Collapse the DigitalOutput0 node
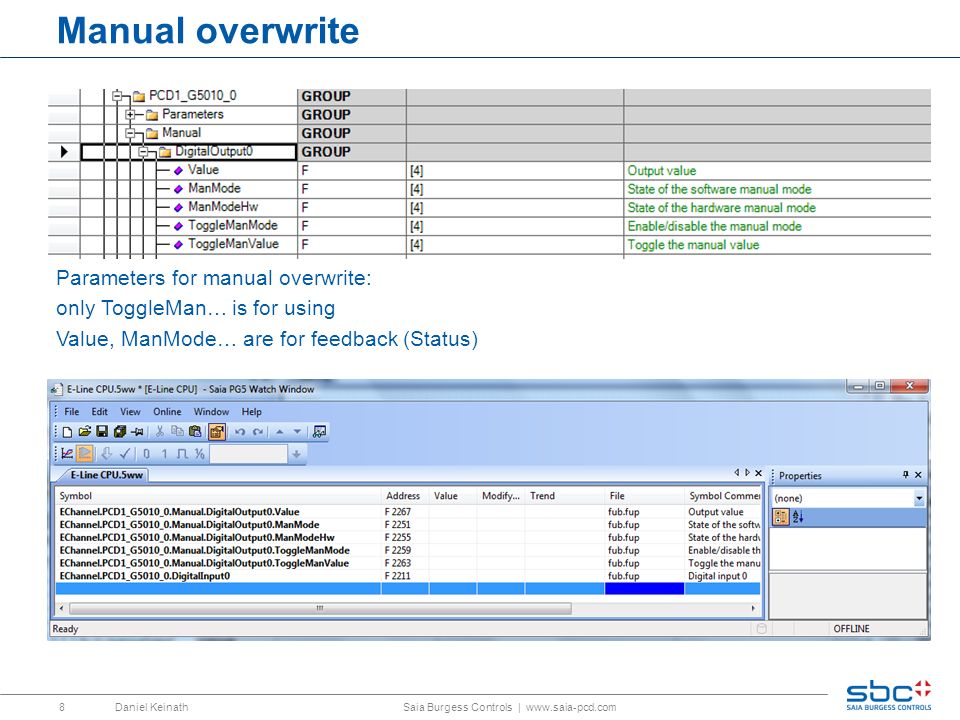This screenshot has height=720, width=960. [x=143, y=152]
